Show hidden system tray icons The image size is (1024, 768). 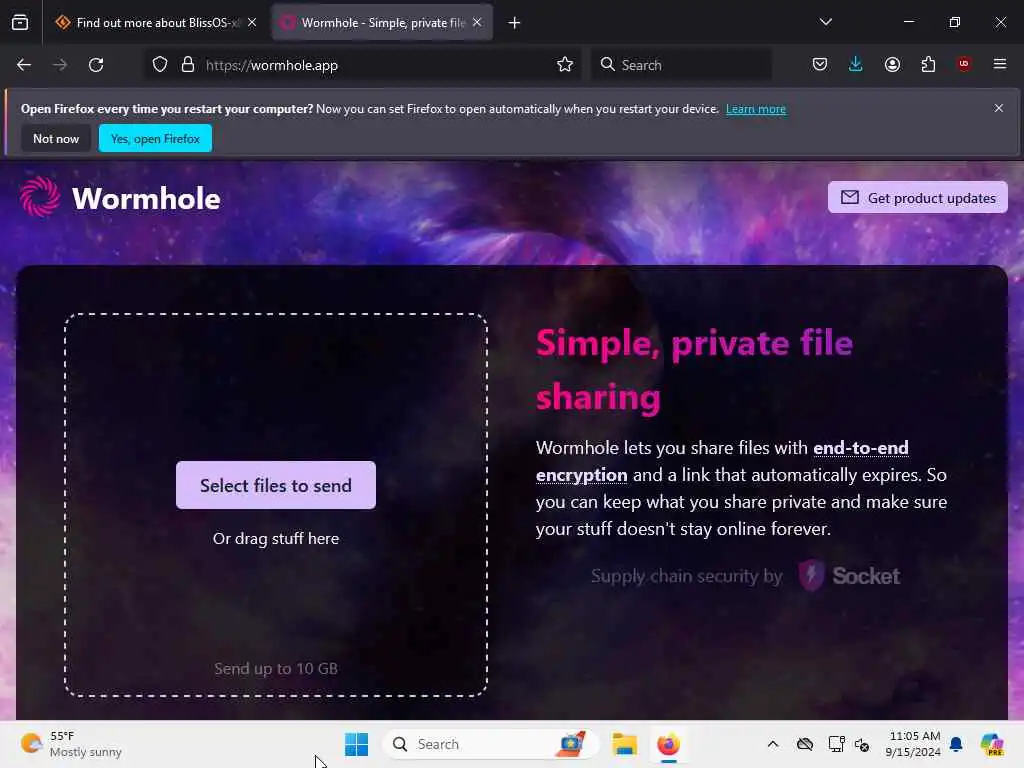(773, 744)
